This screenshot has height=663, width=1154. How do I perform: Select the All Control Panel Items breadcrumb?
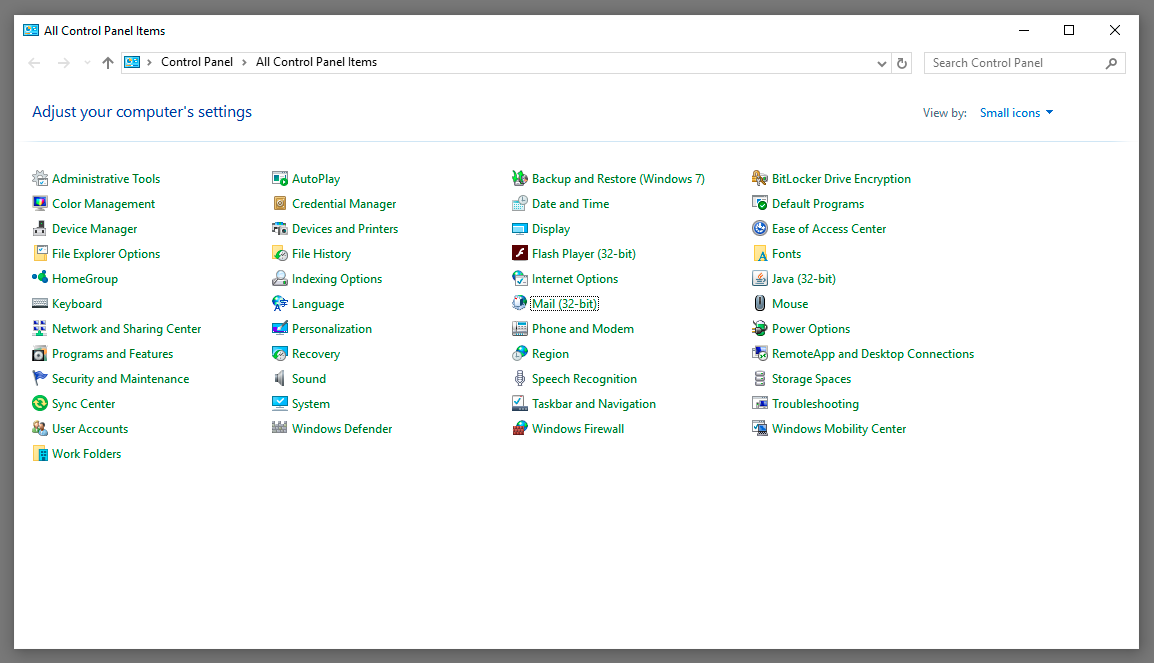(x=316, y=62)
